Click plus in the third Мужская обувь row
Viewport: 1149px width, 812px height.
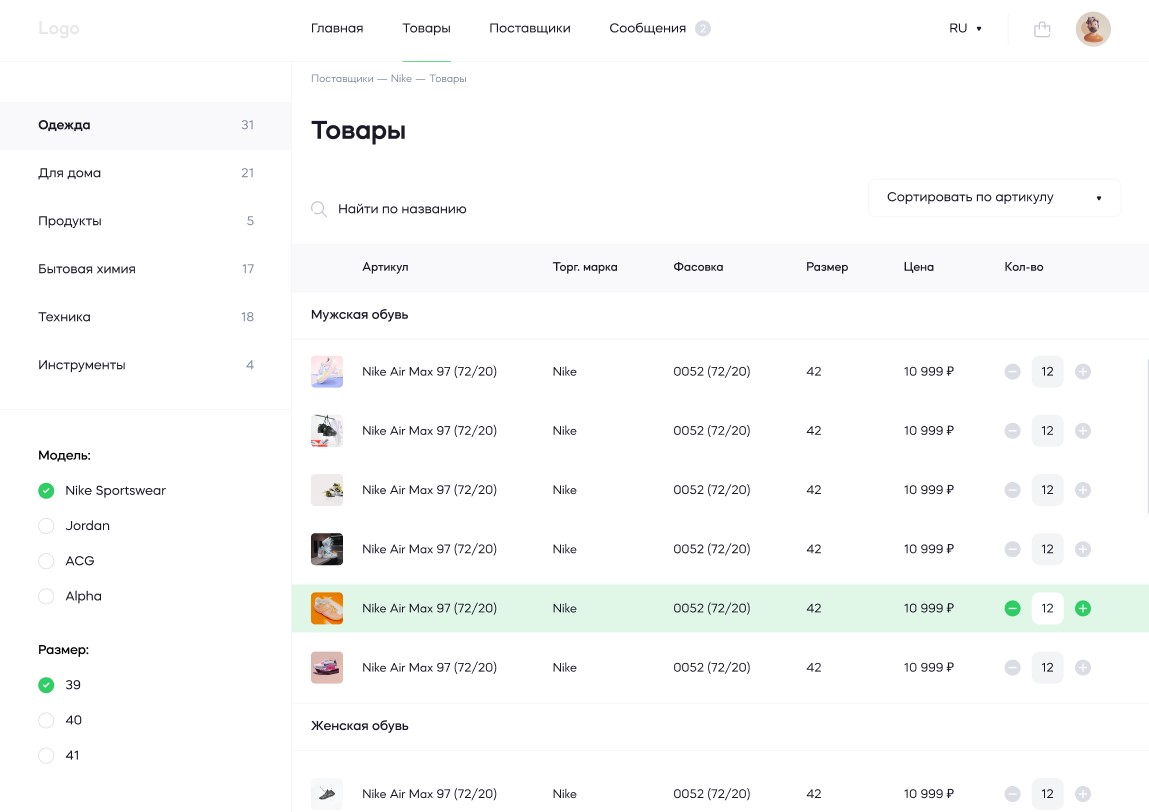pos(1082,490)
